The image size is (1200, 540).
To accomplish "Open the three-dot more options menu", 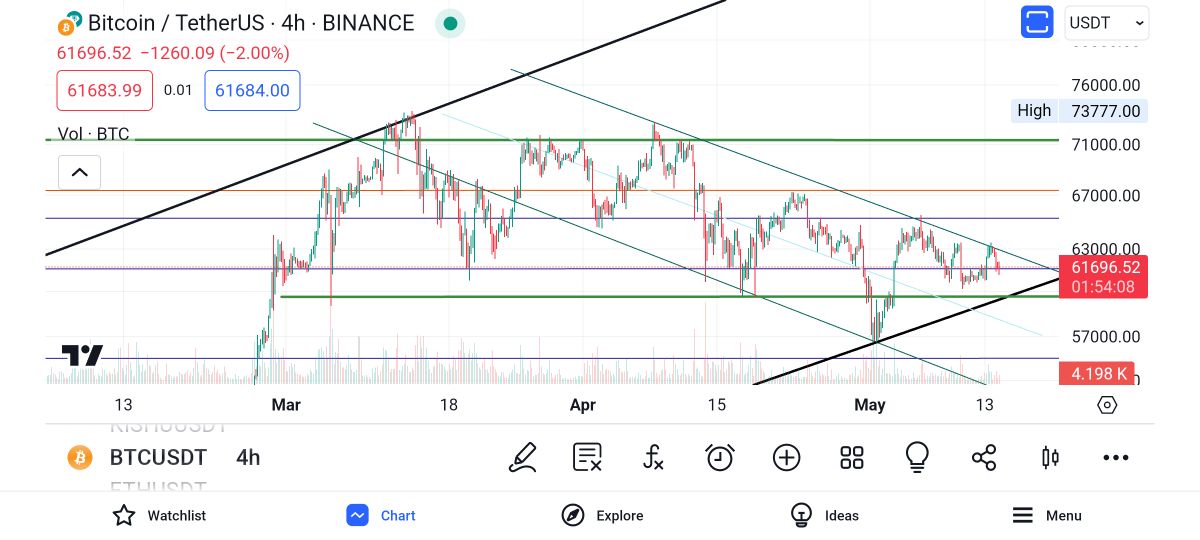I will tap(1116, 458).
